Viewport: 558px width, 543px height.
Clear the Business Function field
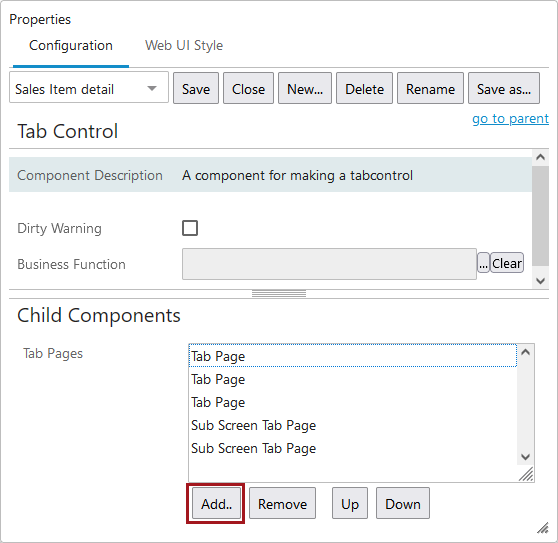[507, 263]
